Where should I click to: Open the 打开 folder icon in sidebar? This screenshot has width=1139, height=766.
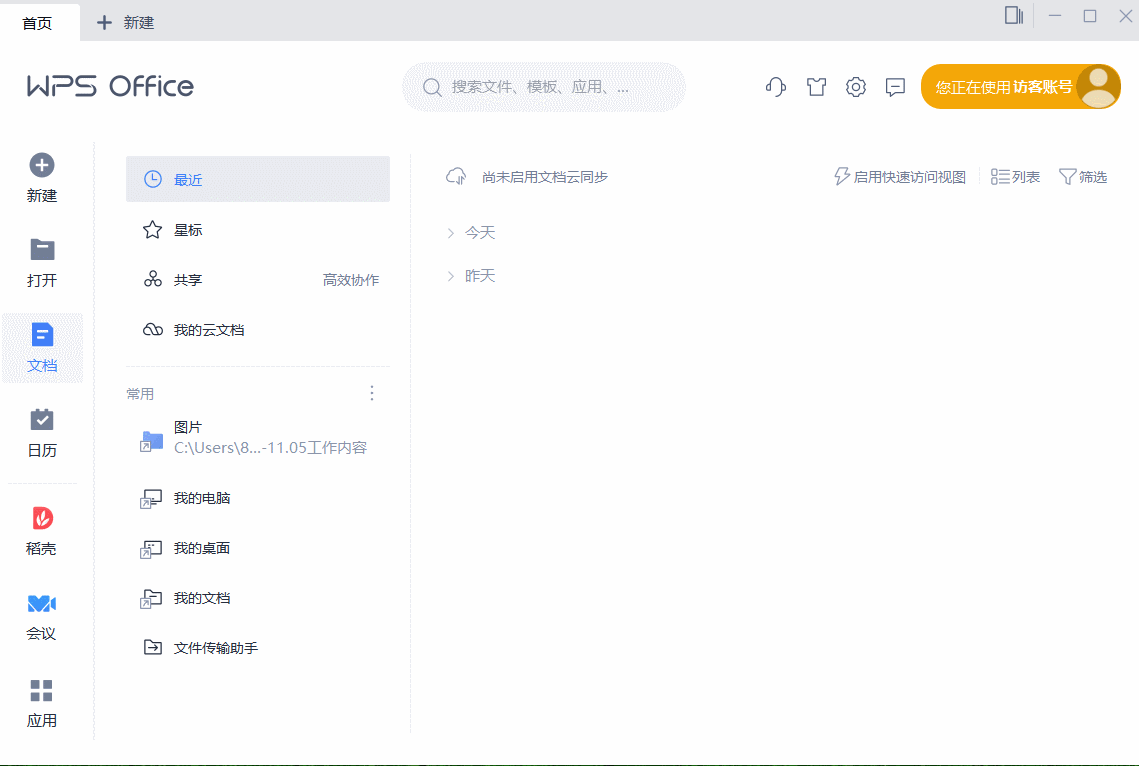tap(42, 250)
